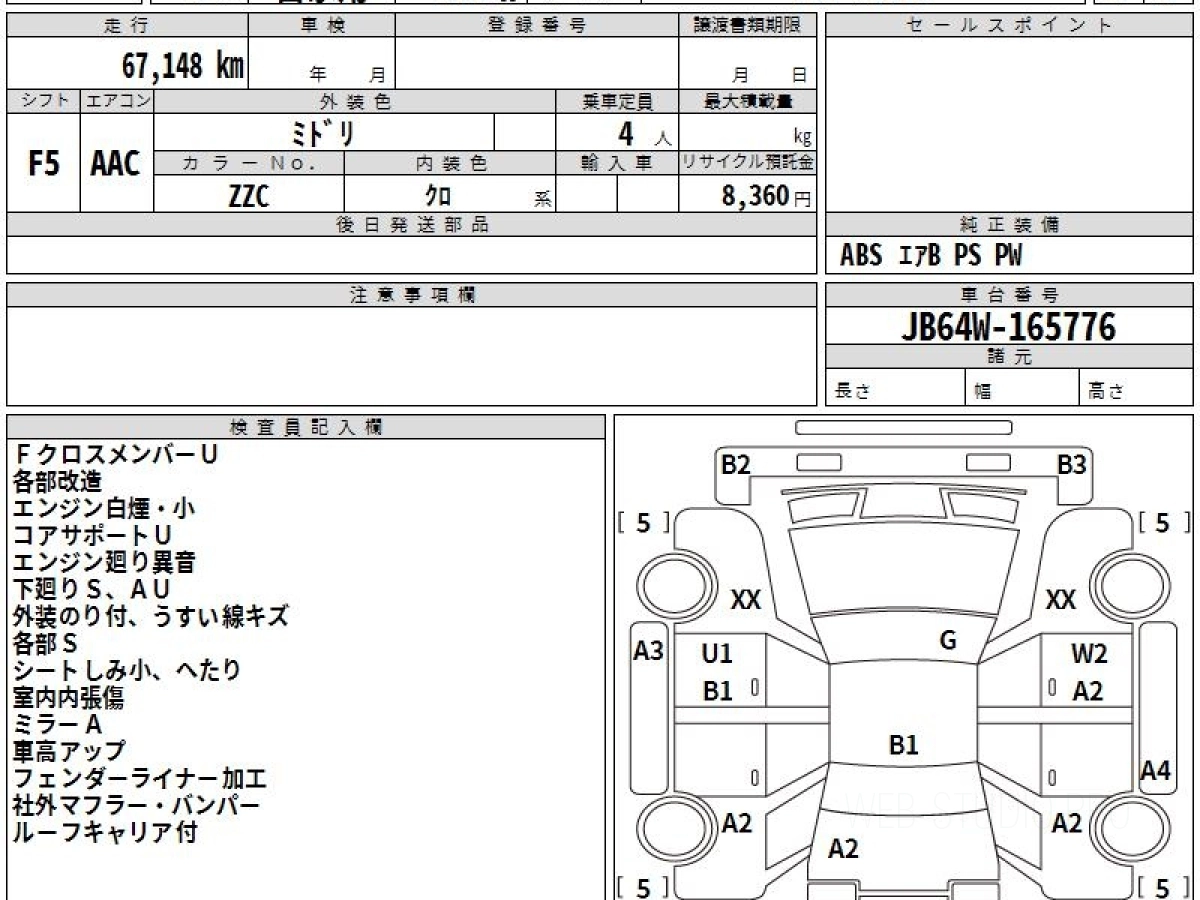Click the note 室内内張傷
1200x900 pixels.
tap(69, 697)
